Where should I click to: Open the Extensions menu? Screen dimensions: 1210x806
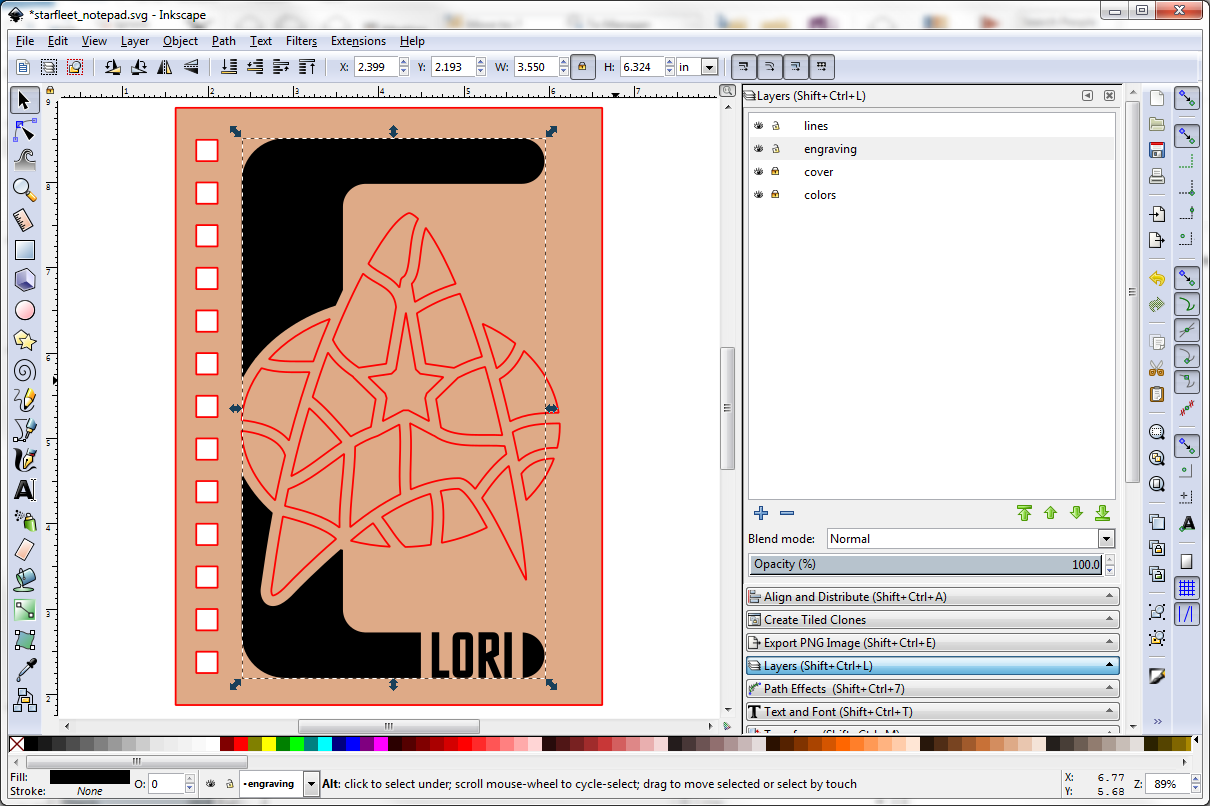358,41
